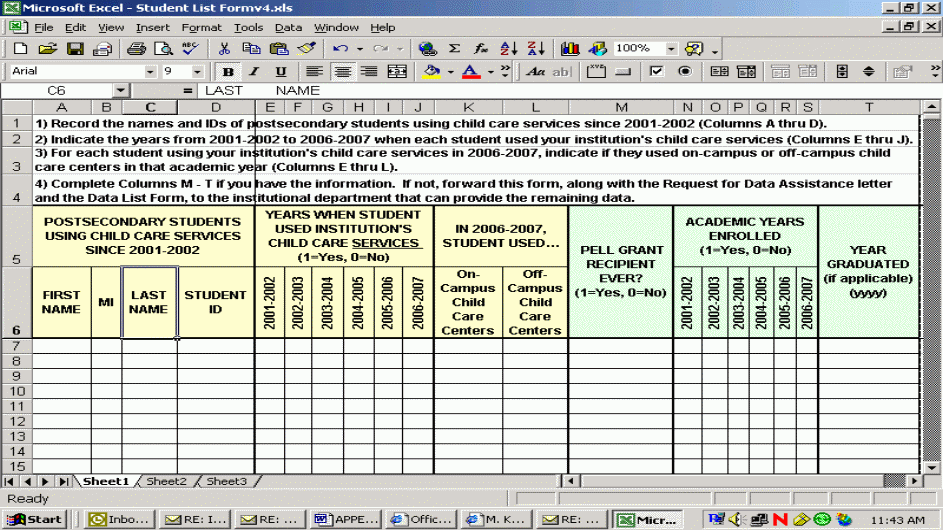Image resolution: width=943 pixels, height=530 pixels.
Task: Click the Merge and Center icon
Action: 397,72
